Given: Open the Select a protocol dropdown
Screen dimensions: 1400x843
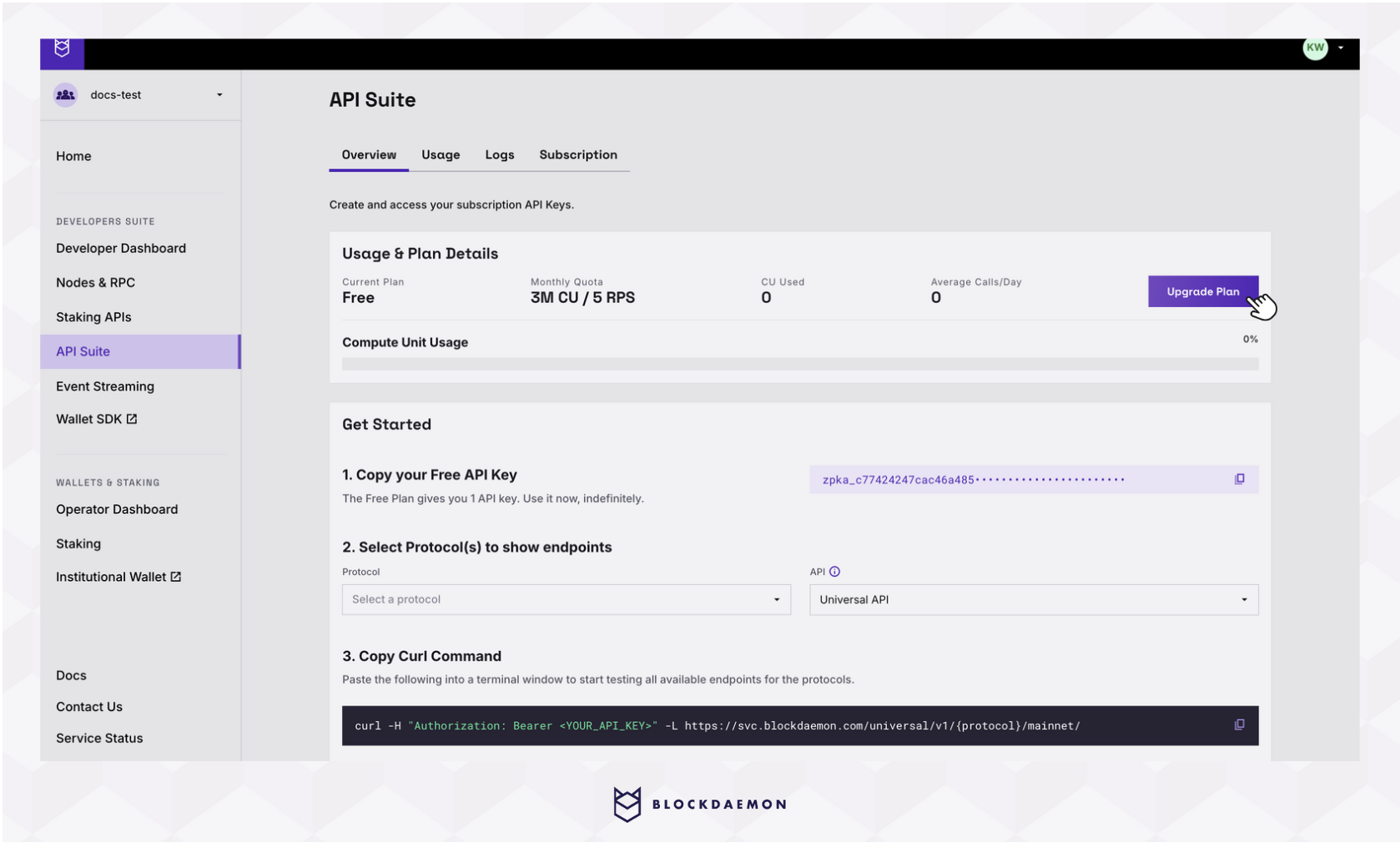Looking at the screenshot, I should pyautogui.click(x=567, y=599).
